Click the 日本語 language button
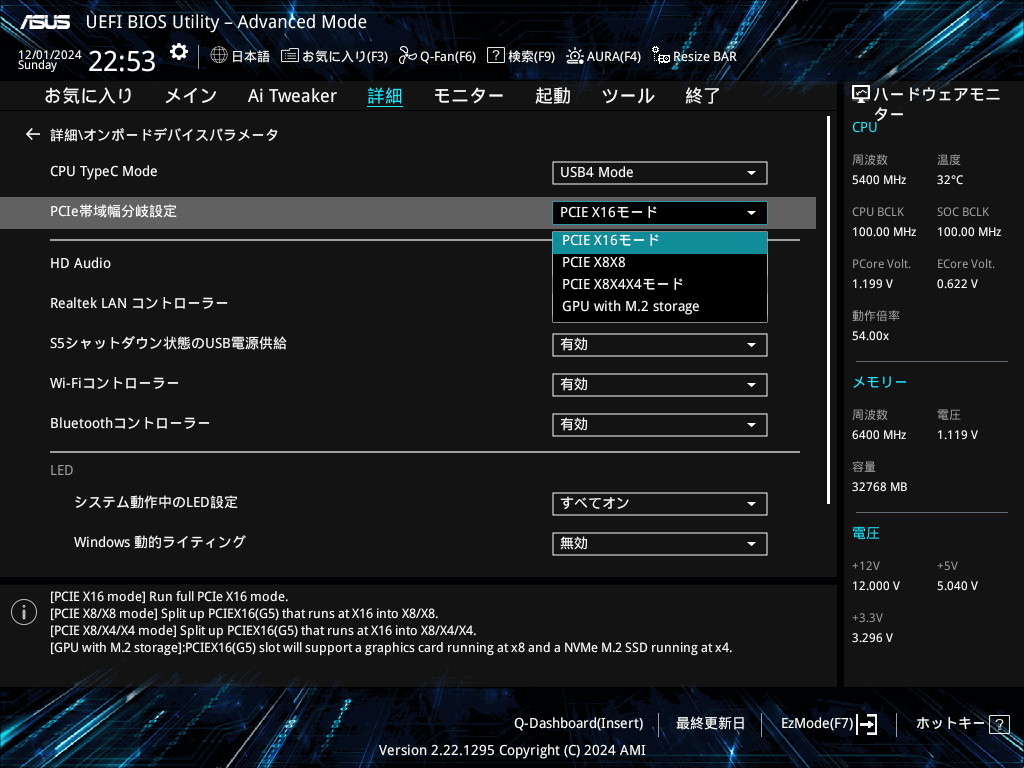Screen dimensions: 1024x768 coord(251,57)
